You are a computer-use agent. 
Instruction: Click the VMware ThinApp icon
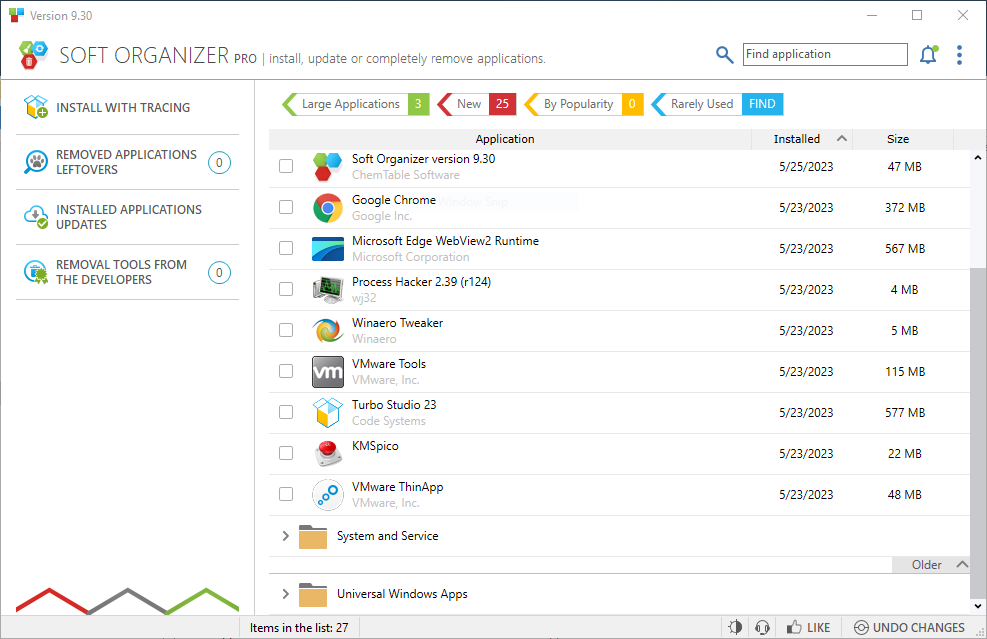[x=328, y=495]
